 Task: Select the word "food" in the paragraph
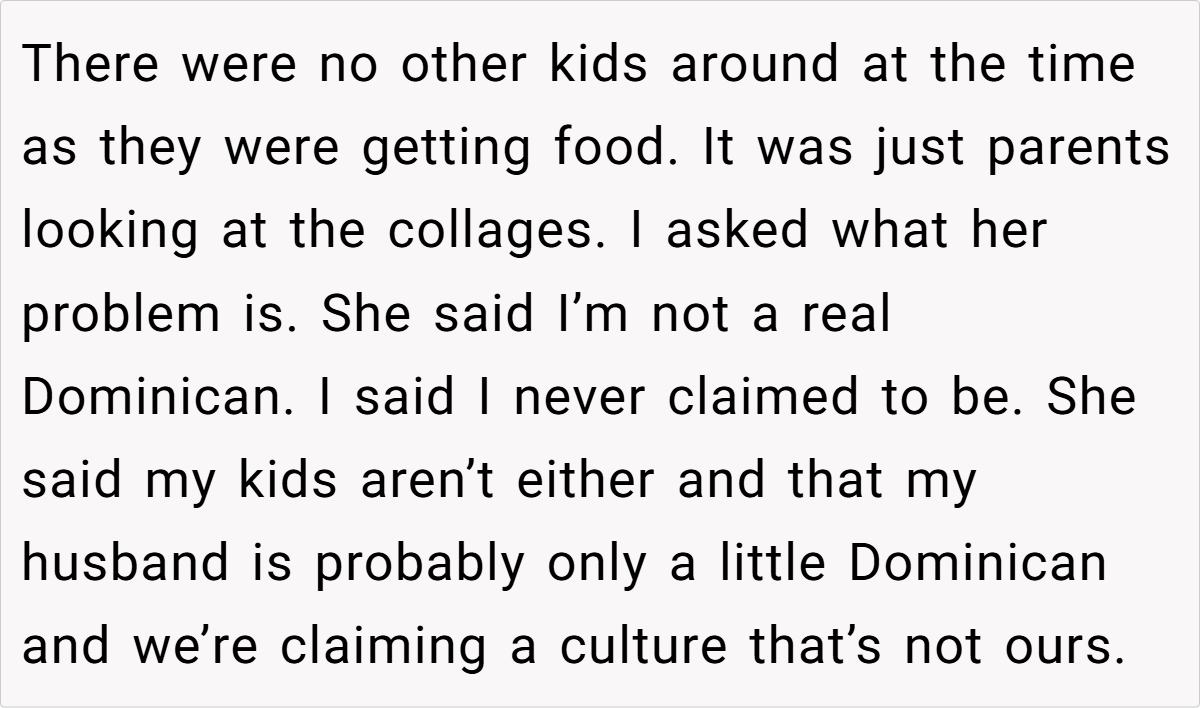608,148
